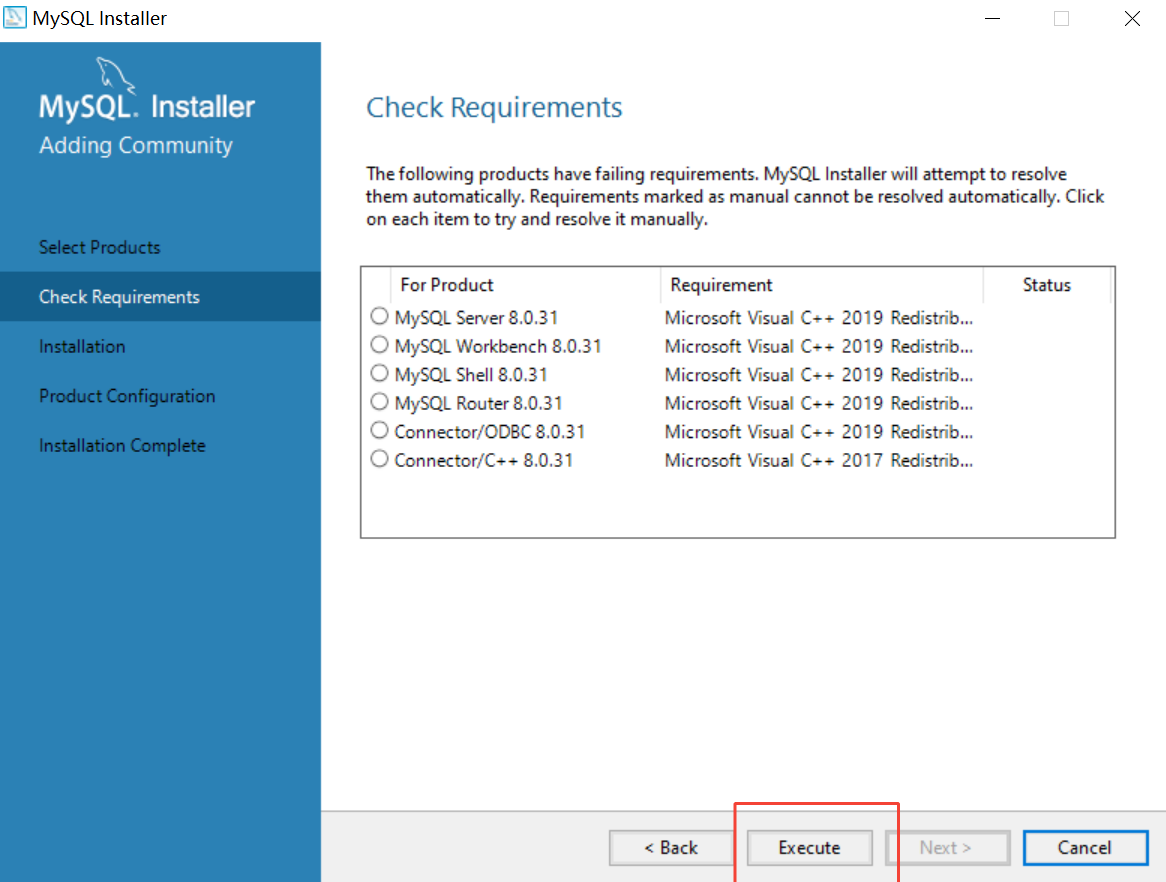Go to Select Products step in sidebar
1166x882 pixels.
tap(100, 247)
